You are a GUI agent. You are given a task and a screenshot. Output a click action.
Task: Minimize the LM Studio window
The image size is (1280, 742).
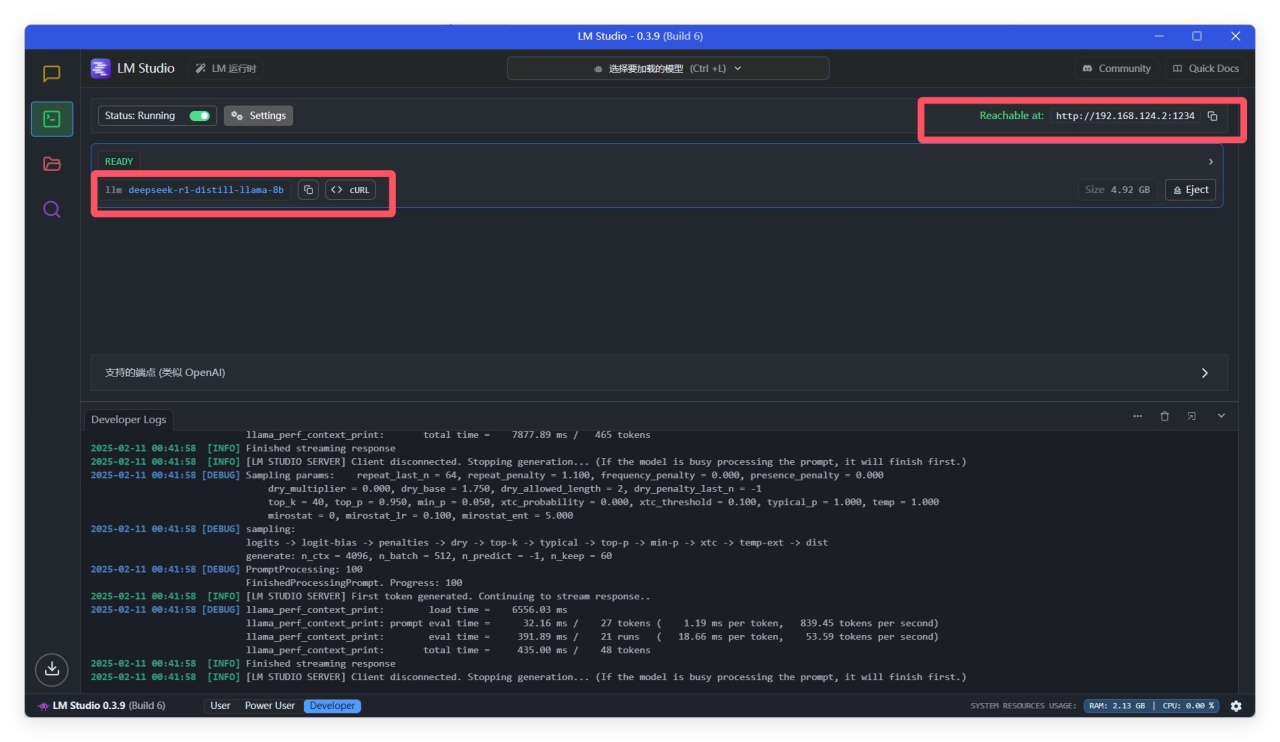click(1160, 36)
